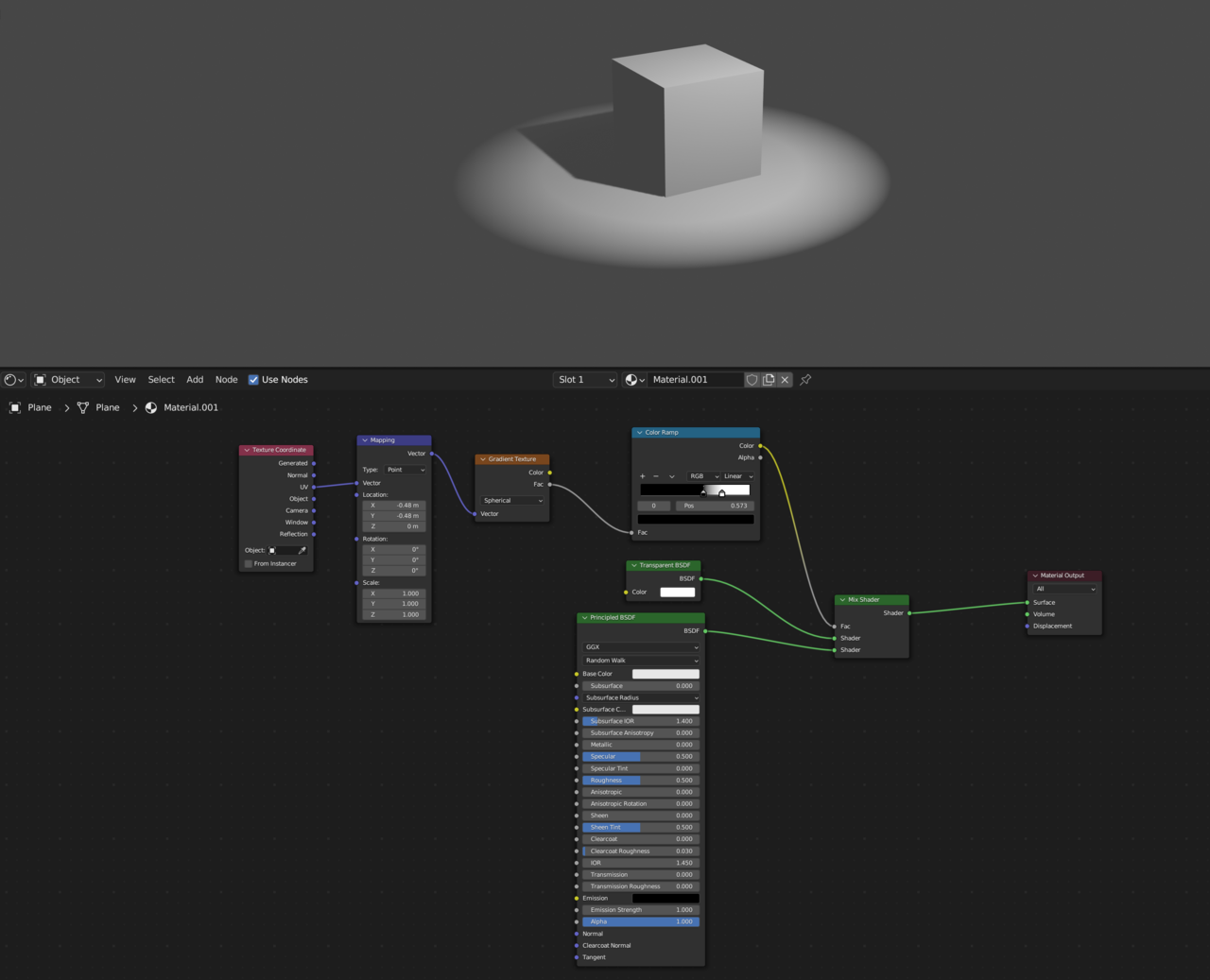The height and width of the screenshot is (980, 1210).
Task: Enable the From Instancer checkbox
Action: point(249,564)
